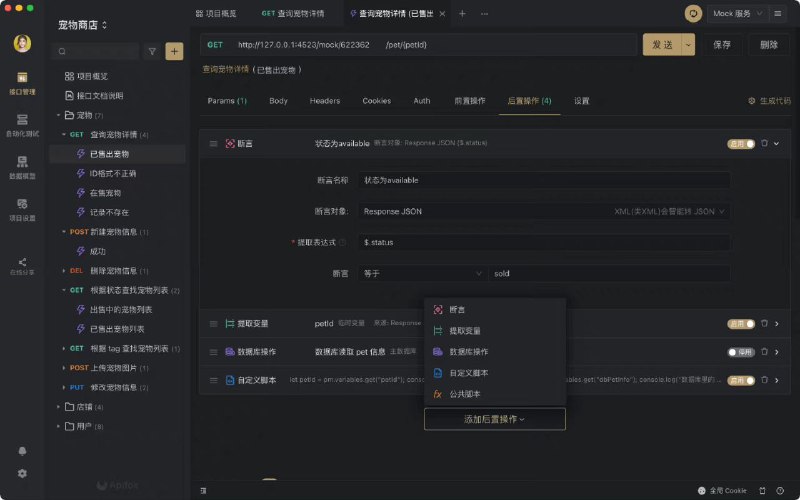Enable the disabled 数据库操作 switch
800x500 pixels.
(x=741, y=352)
